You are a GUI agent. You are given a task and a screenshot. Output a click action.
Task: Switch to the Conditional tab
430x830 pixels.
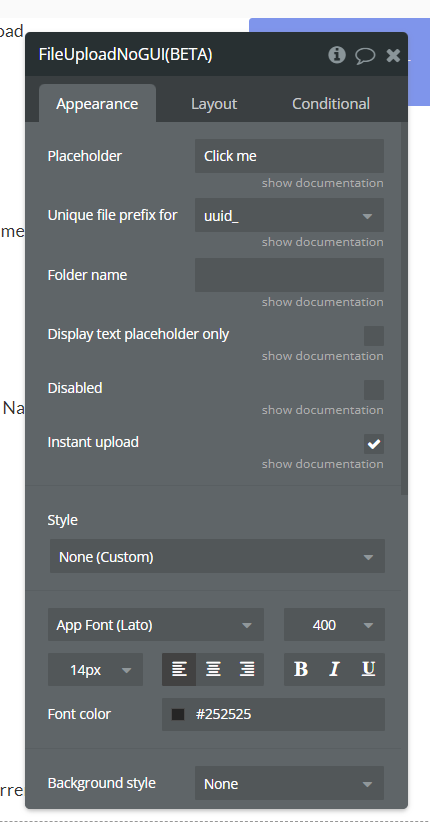pos(331,104)
